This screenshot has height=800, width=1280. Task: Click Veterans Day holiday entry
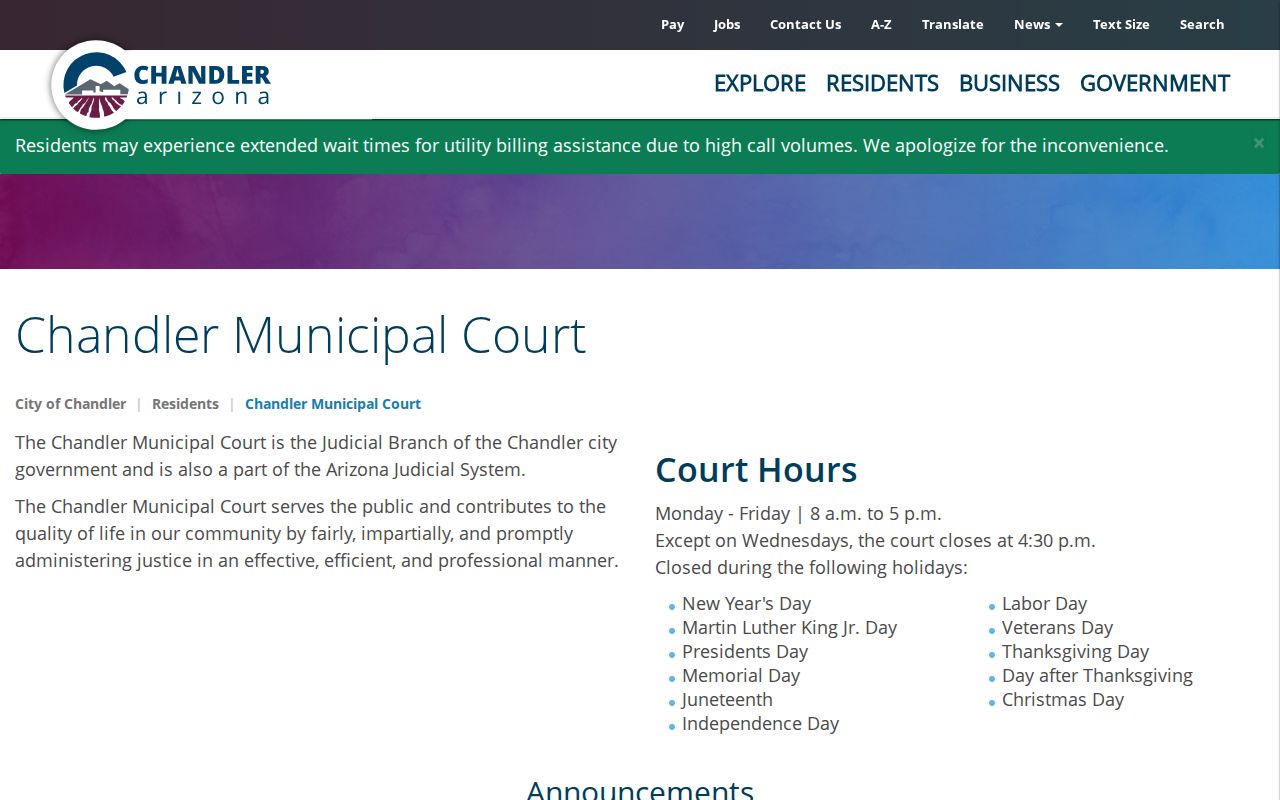(1057, 628)
